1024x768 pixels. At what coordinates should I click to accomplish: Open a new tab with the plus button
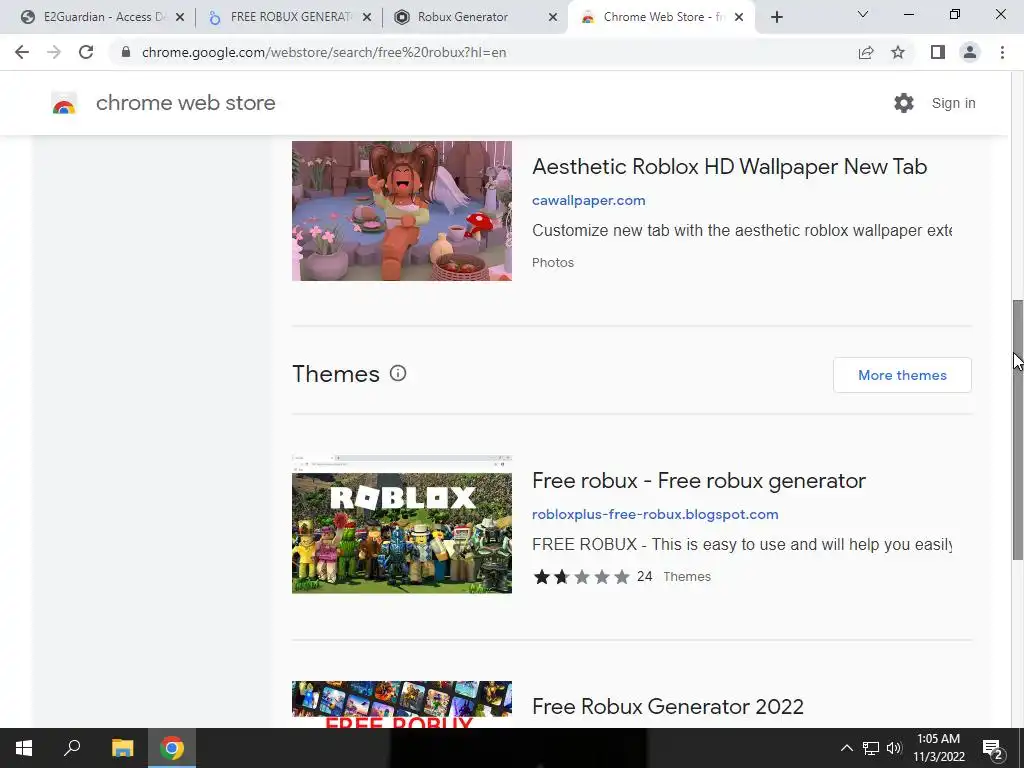click(776, 18)
